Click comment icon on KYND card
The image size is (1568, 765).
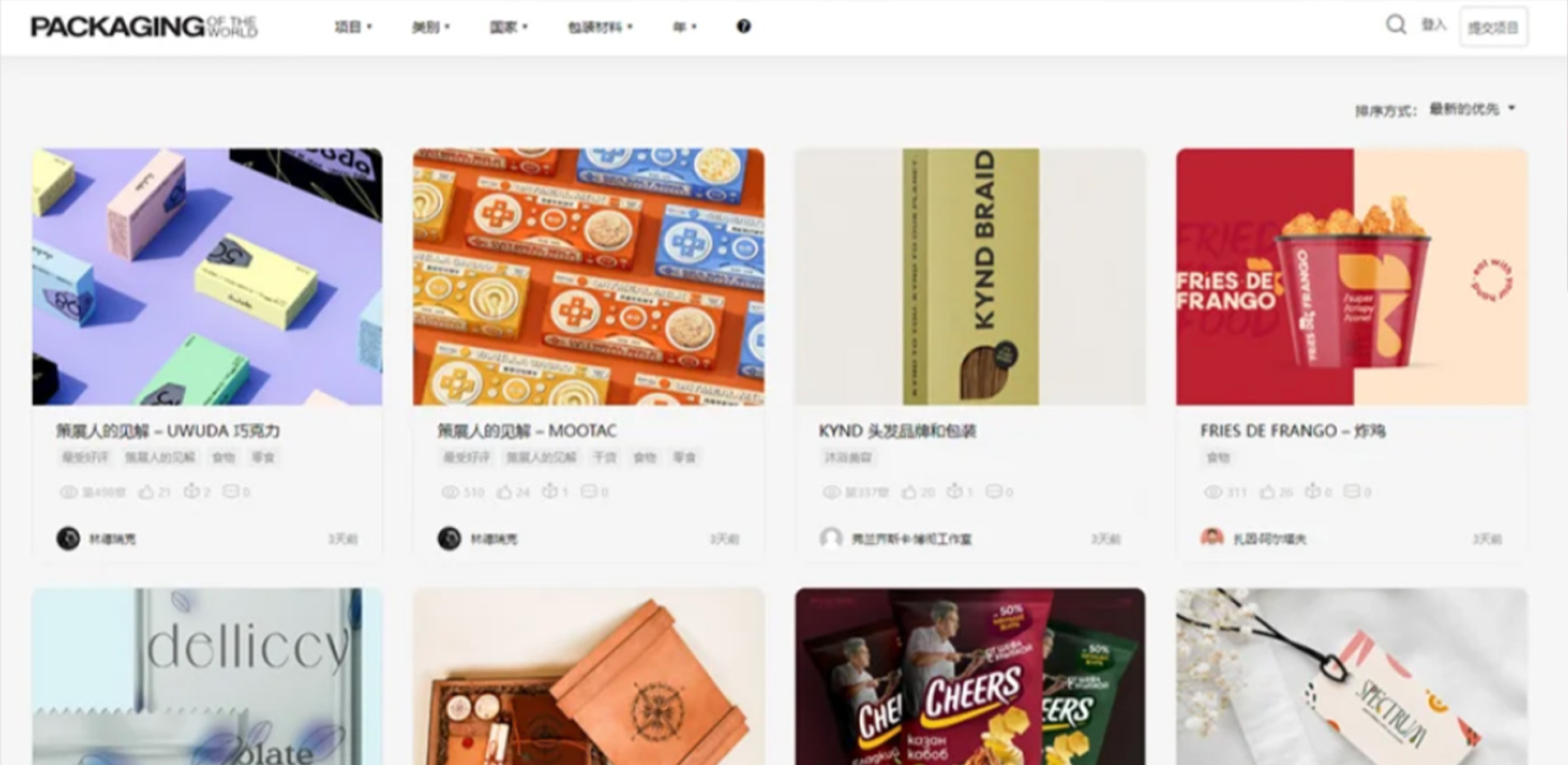click(994, 492)
